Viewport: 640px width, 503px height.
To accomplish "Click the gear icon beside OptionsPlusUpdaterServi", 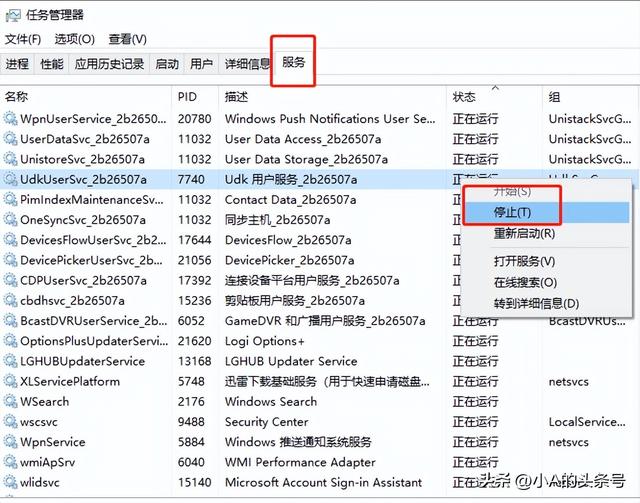I will [11, 341].
